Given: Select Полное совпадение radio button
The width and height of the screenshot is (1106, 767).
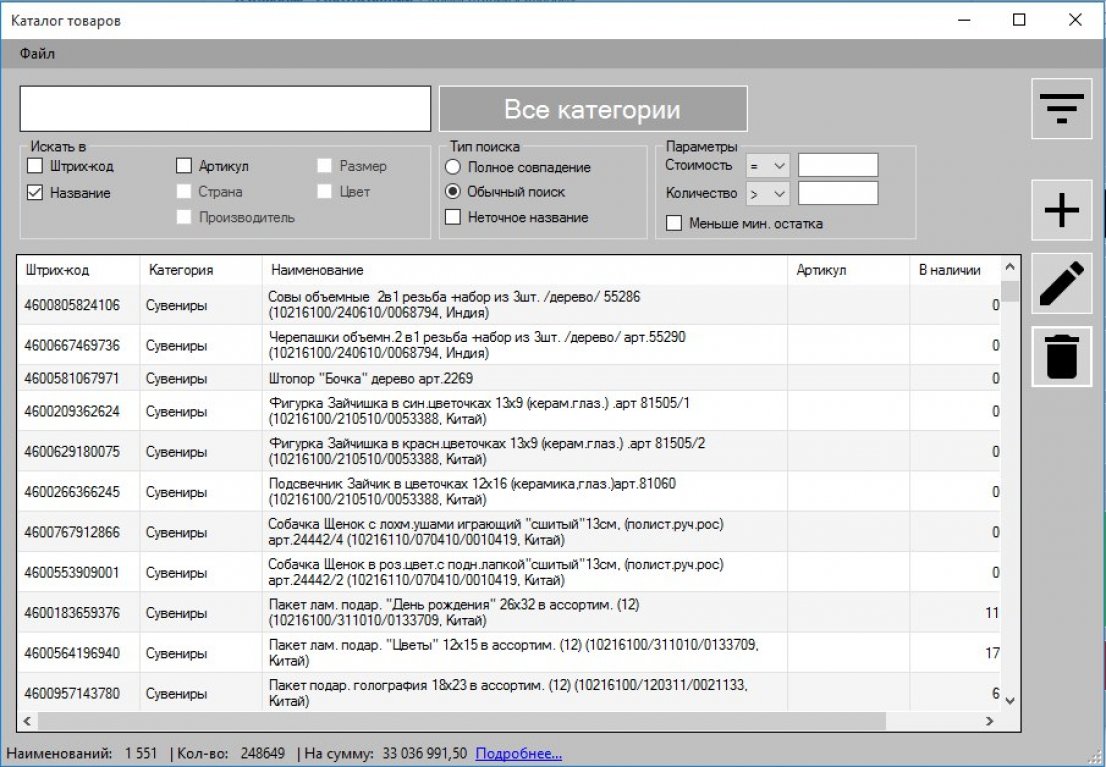Looking at the screenshot, I should [x=453, y=167].
